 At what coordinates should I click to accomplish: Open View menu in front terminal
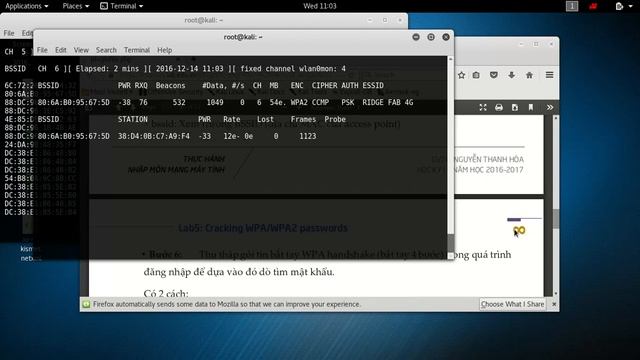tap(81, 50)
